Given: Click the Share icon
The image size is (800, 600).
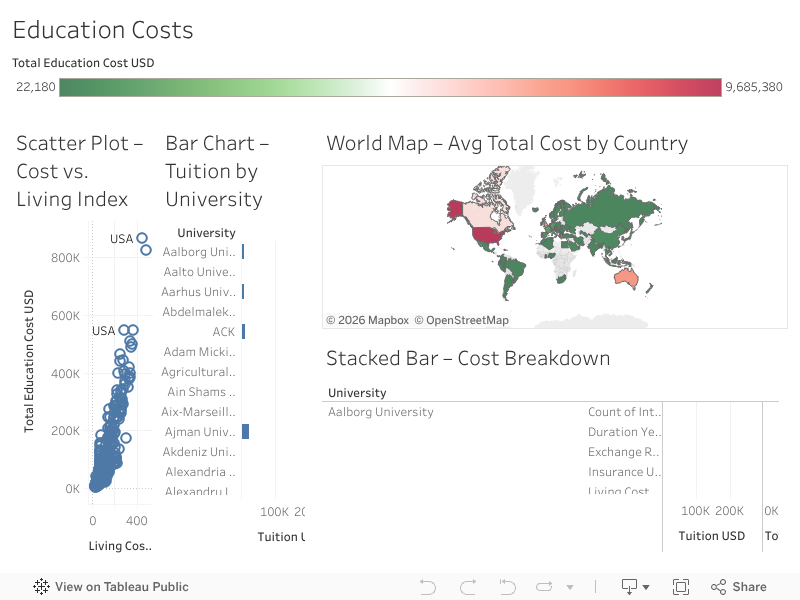Looking at the screenshot, I should pyautogui.click(x=739, y=587).
